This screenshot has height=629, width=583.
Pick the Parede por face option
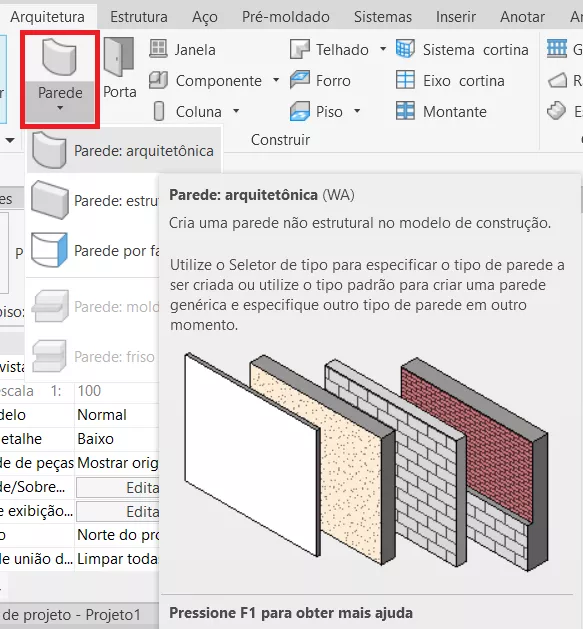(x=93, y=250)
